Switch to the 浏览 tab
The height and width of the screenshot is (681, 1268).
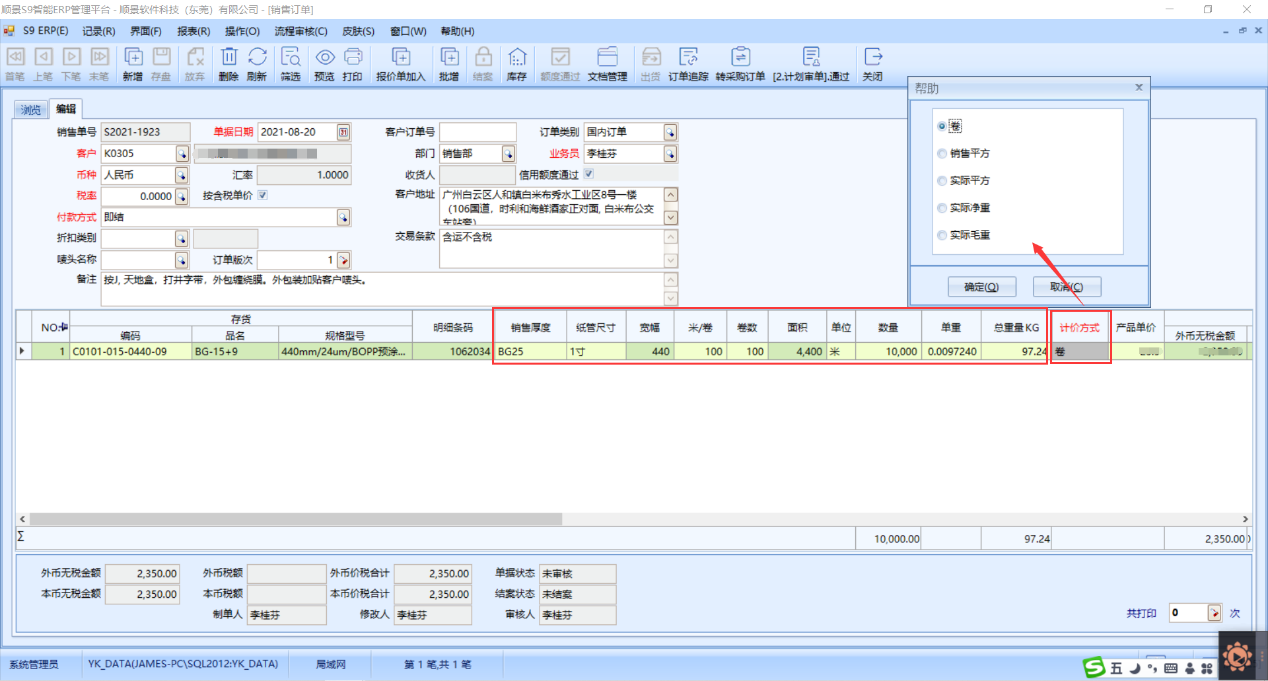click(x=31, y=110)
